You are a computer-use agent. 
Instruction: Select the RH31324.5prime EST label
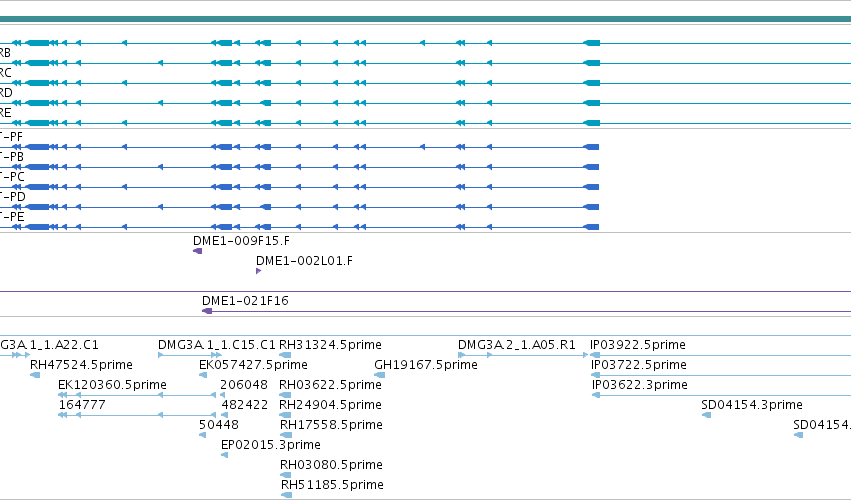[330, 345]
